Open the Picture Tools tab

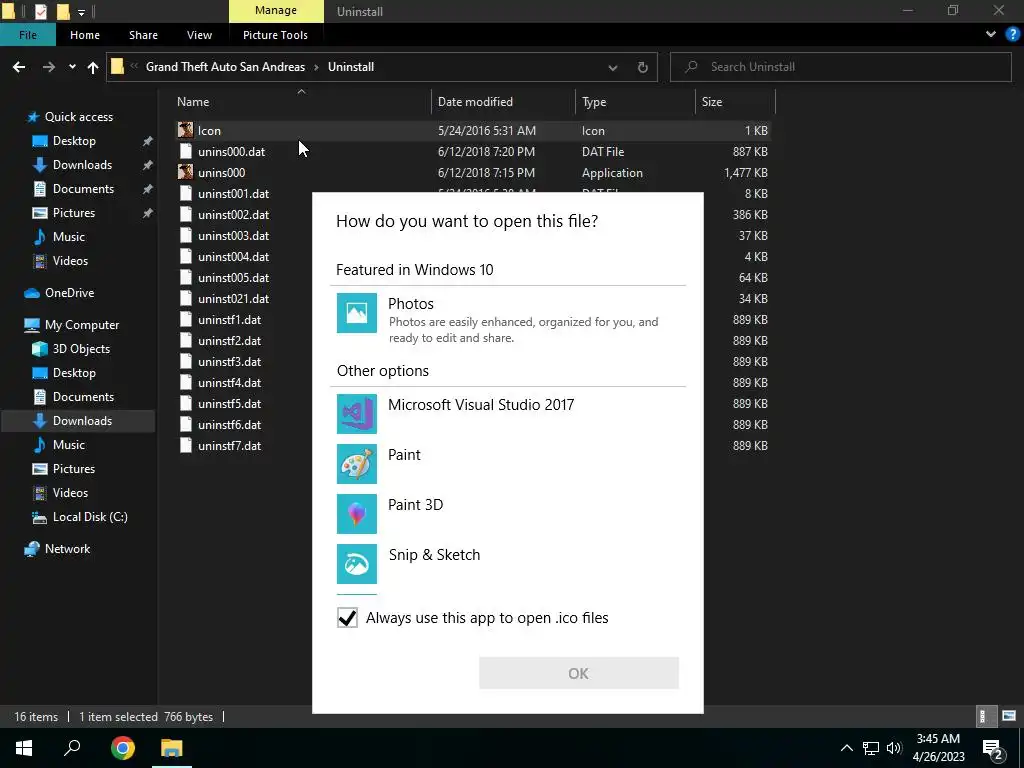pyautogui.click(x=275, y=35)
